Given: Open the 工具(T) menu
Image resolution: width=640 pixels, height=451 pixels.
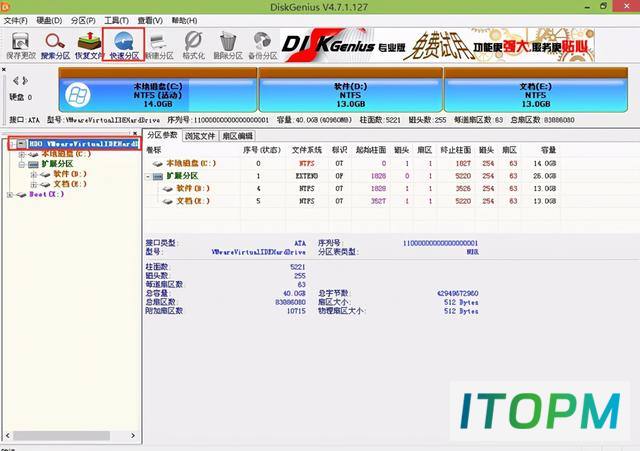Looking at the screenshot, I should tap(117, 20).
